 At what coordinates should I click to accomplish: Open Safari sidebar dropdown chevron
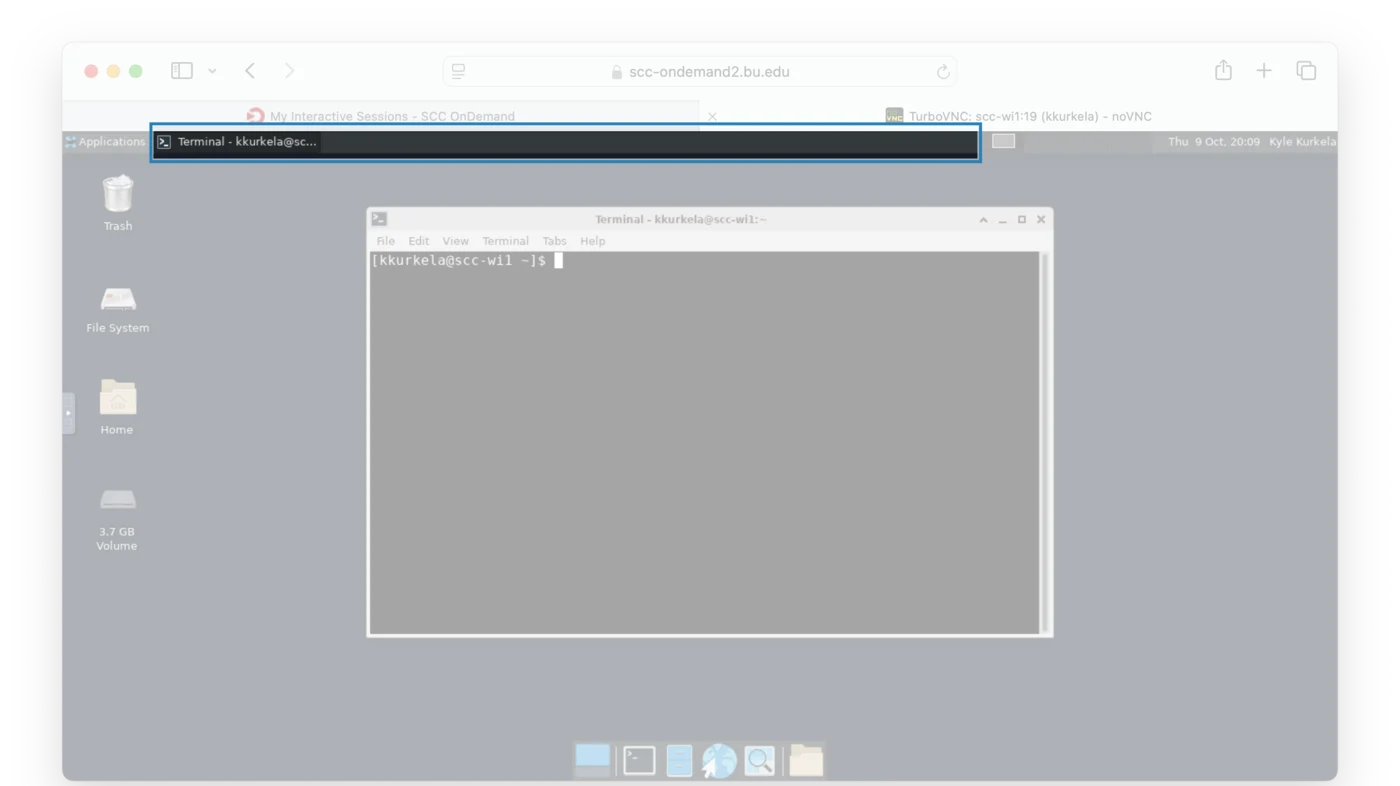(x=212, y=71)
